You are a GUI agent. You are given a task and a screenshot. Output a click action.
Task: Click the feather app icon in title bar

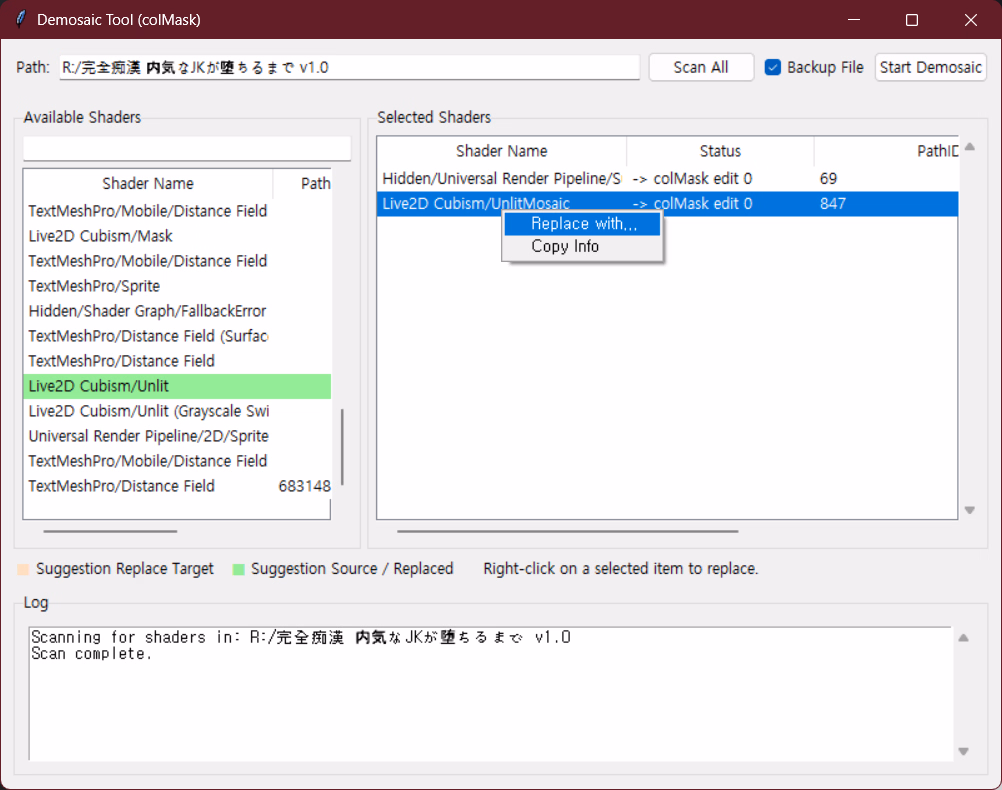click(x=19, y=20)
